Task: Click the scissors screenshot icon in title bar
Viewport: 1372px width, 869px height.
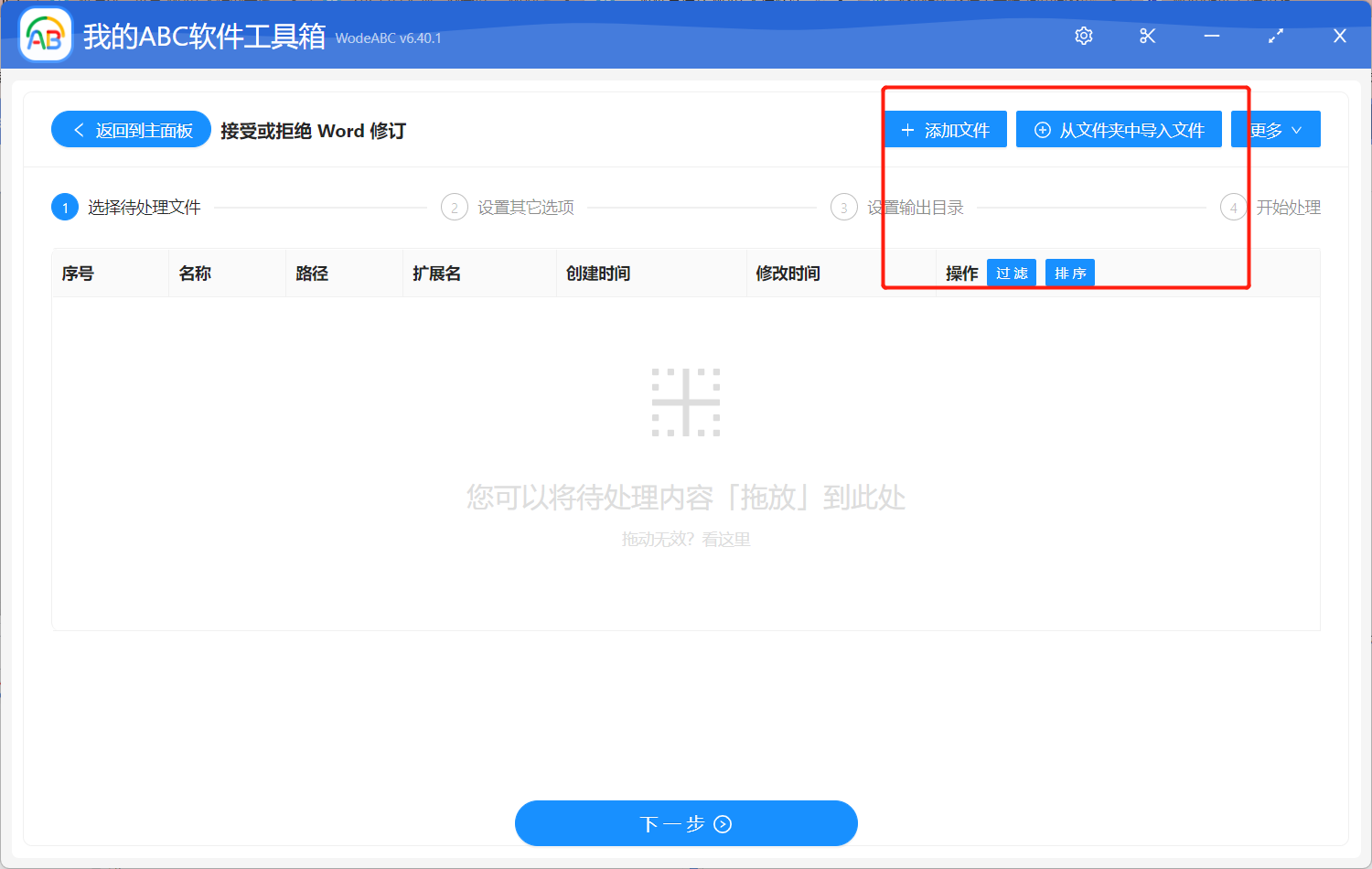Action: point(1147,36)
